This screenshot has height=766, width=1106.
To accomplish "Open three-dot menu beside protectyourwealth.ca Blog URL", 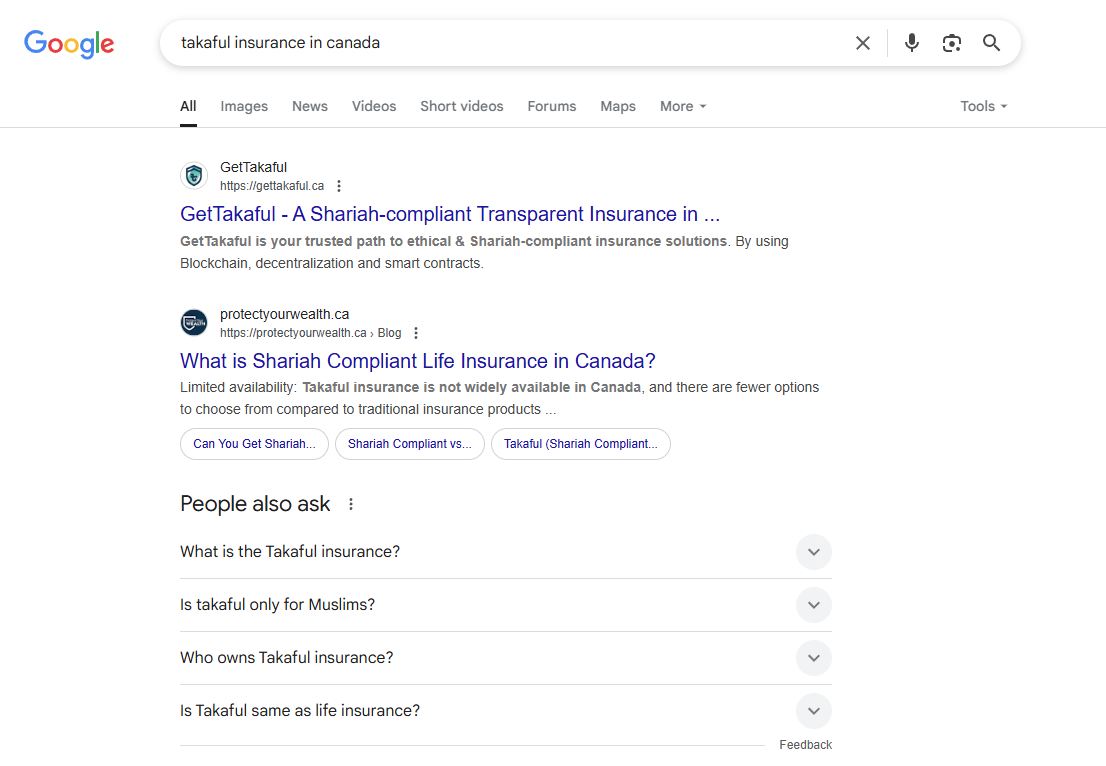I will click(x=416, y=333).
